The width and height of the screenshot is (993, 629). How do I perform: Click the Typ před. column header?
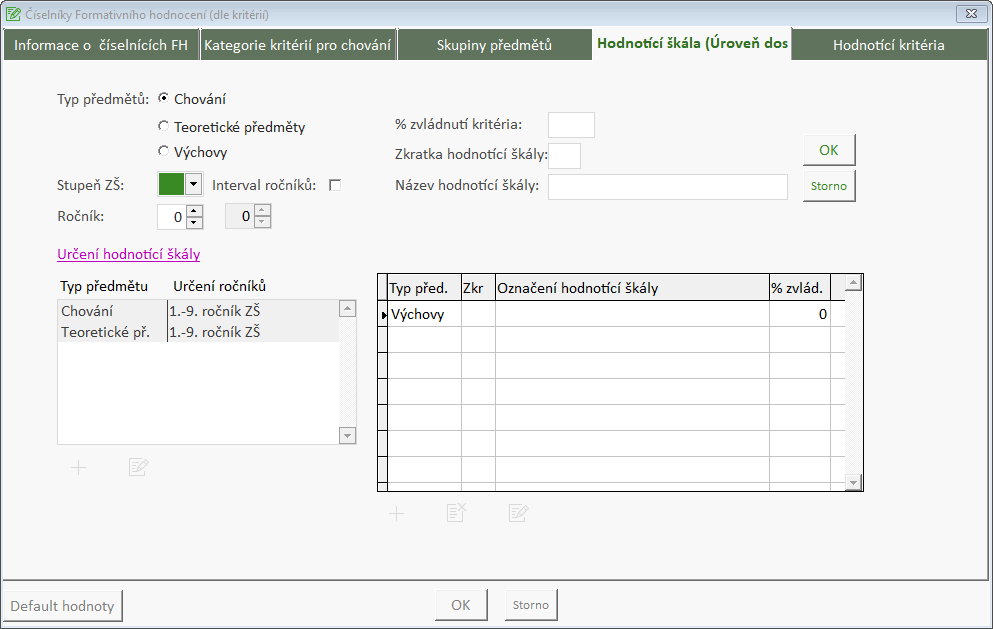click(424, 288)
